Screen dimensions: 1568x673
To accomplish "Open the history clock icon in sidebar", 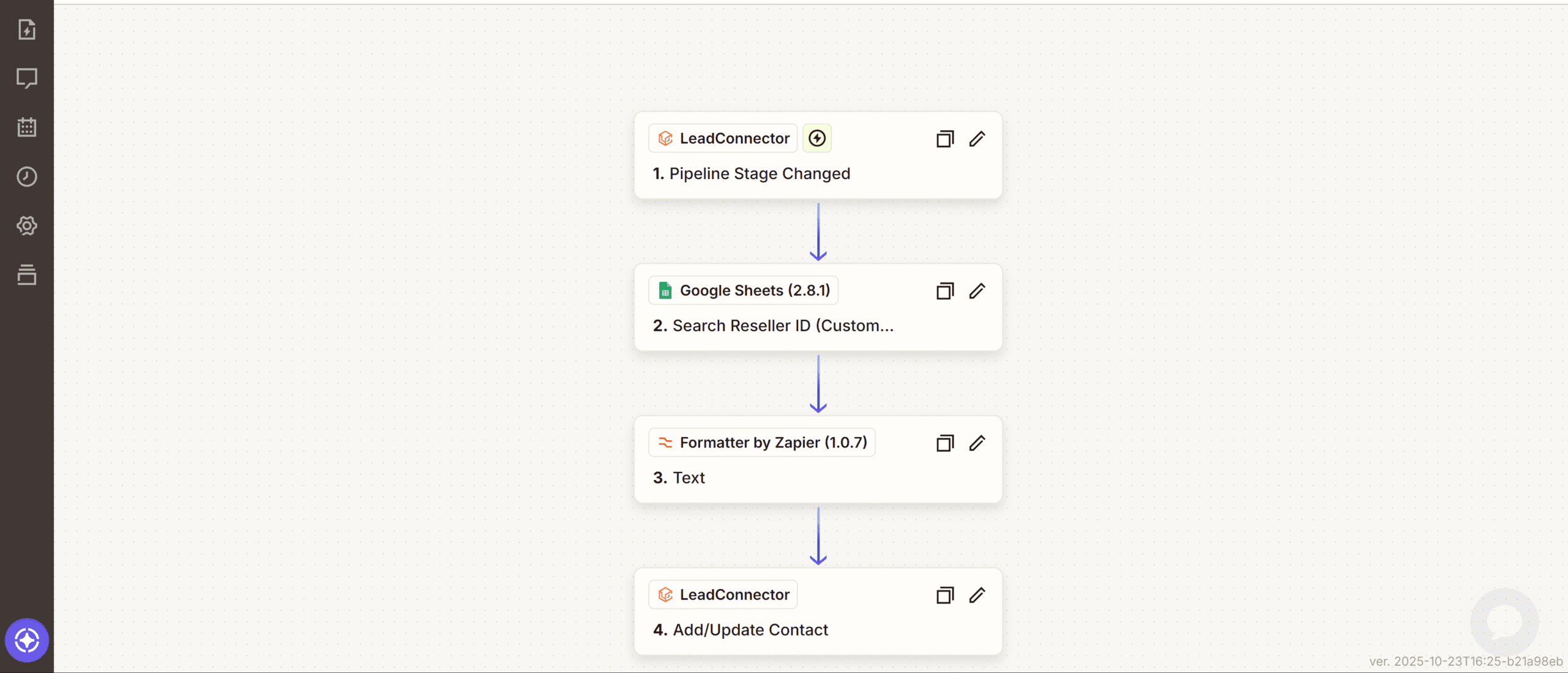I will point(27,177).
